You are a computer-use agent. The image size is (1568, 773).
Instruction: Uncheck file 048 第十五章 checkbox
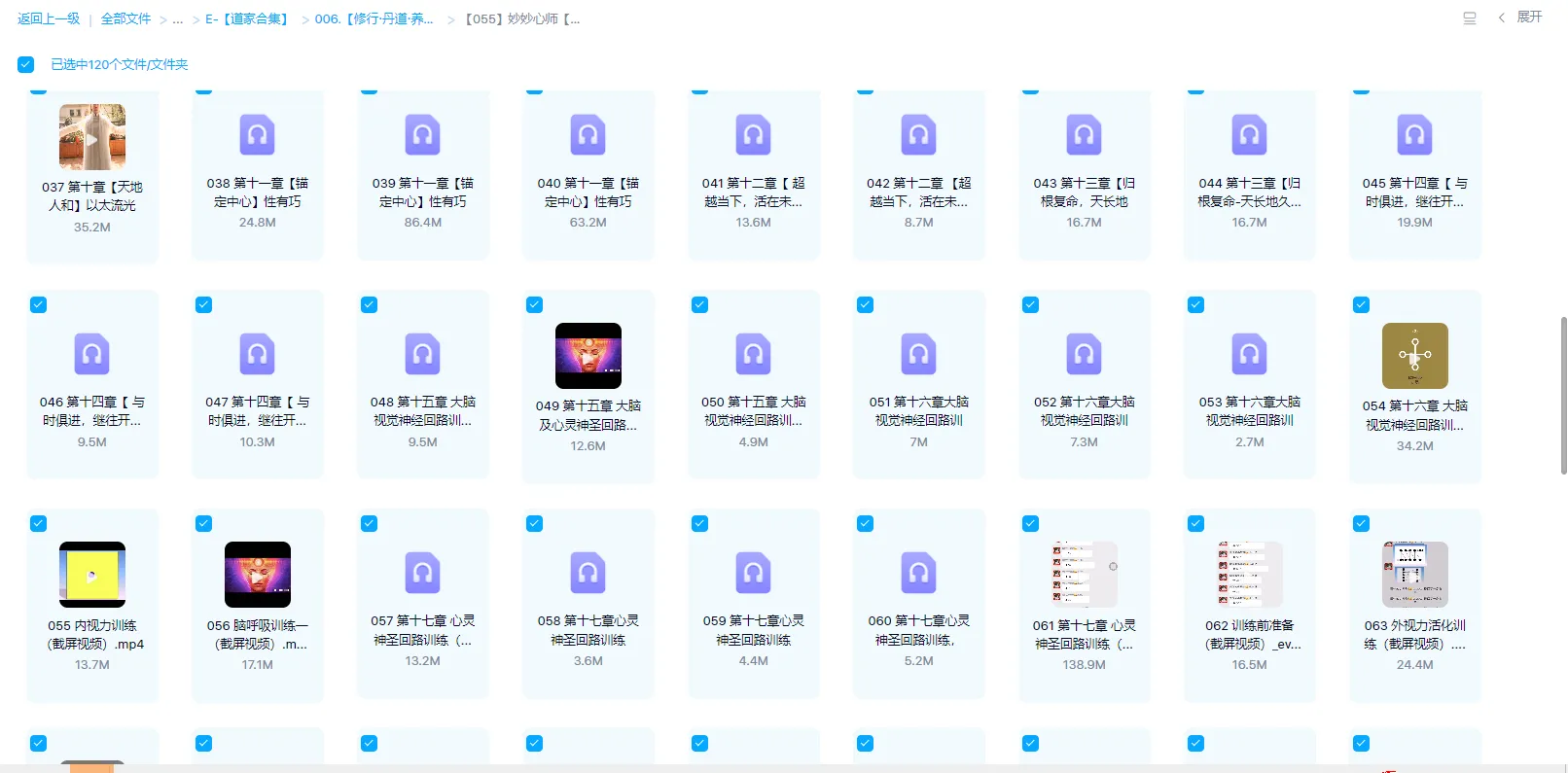click(369, 304)
